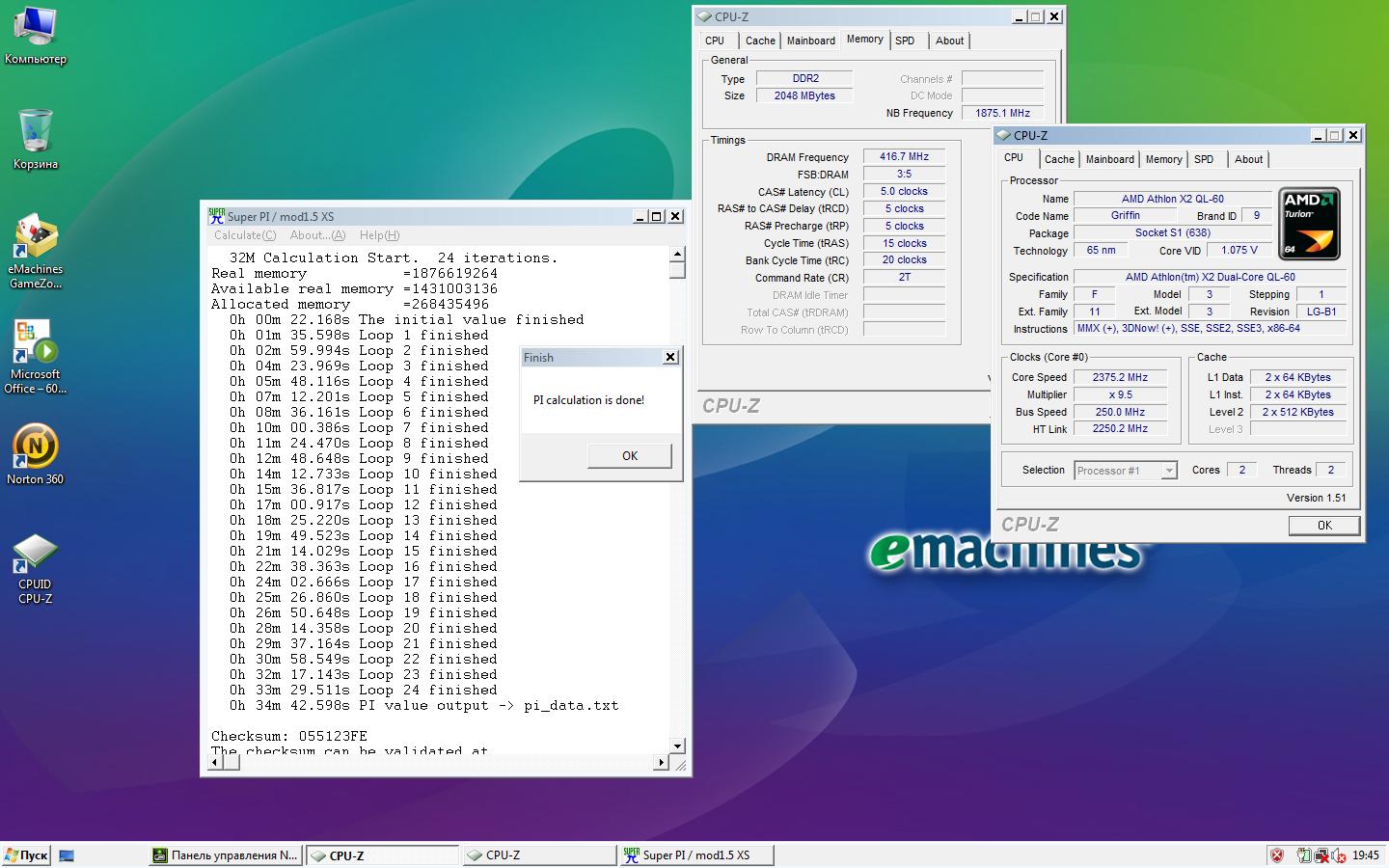Switch to Mainboard tab in front CPU-Z window
This screenshot has height=868, width=1389.
pos(1109,160)
